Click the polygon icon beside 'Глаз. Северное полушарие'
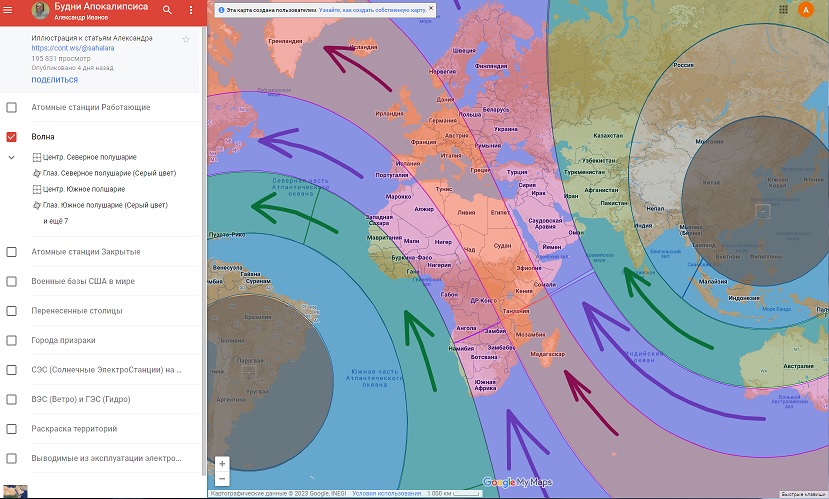 (36, 173)
